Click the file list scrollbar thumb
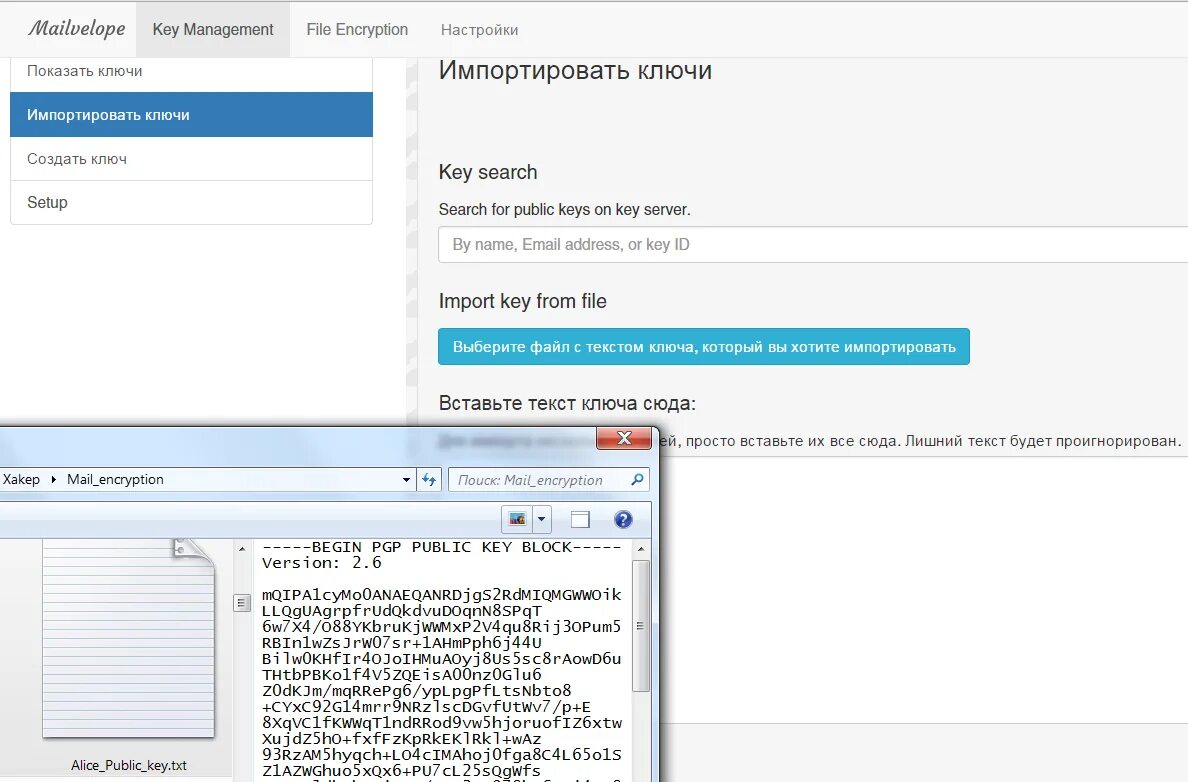The width and height of the screenshot is (1188, 782). pyautogui.click(x=242, y=603)
